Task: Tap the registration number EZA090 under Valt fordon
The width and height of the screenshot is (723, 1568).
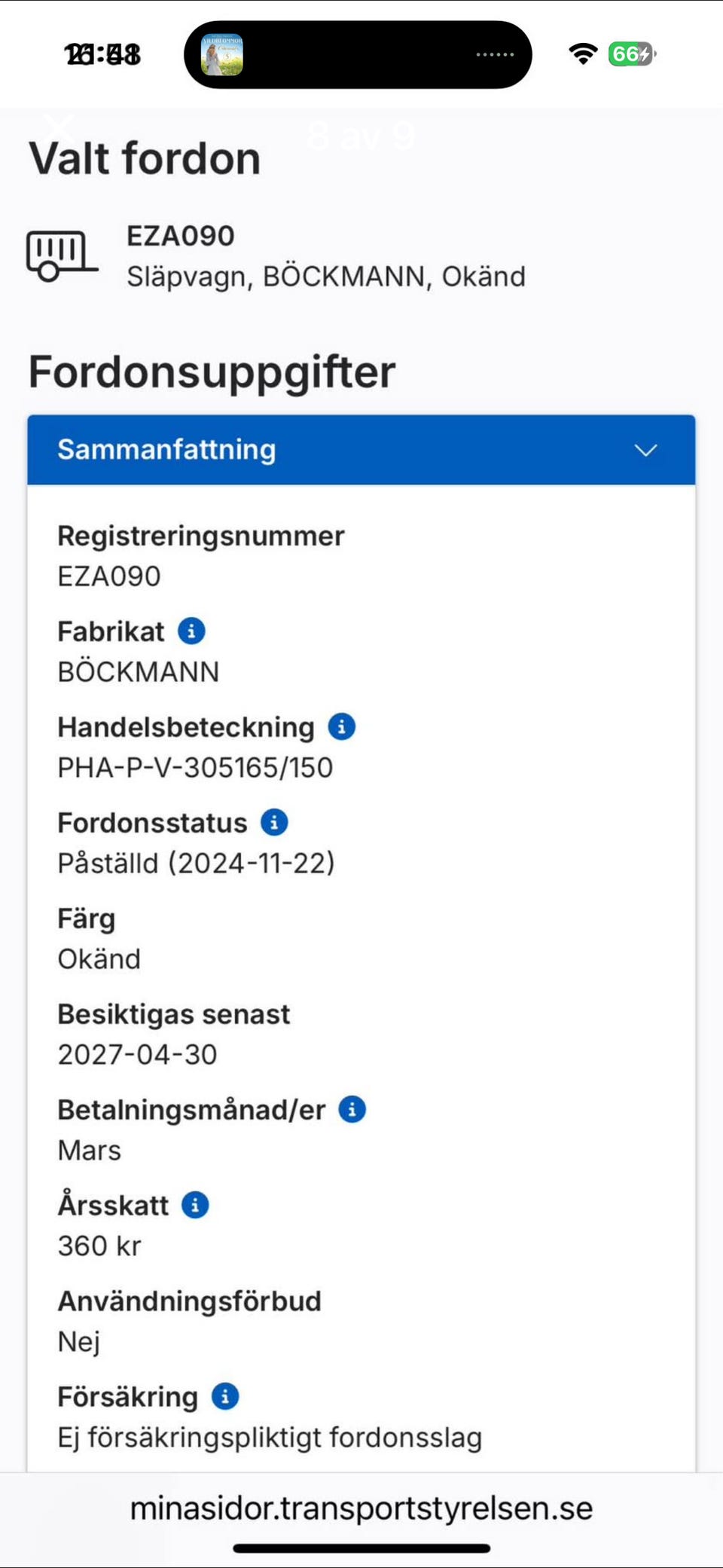Action: tap(181, 236)
